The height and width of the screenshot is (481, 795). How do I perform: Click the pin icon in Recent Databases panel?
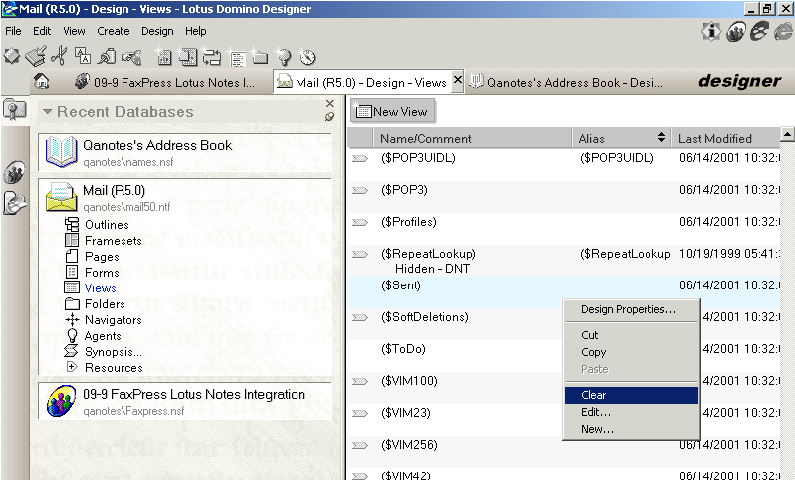[x=330, y=117]
